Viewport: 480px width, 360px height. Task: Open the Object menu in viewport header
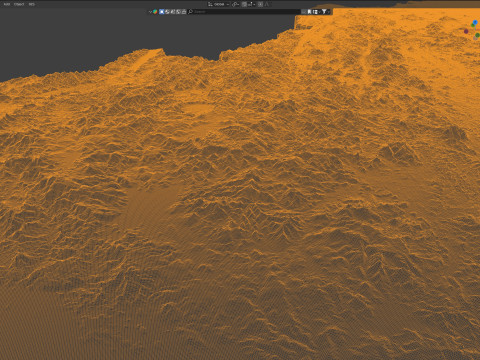pos(19,4)
